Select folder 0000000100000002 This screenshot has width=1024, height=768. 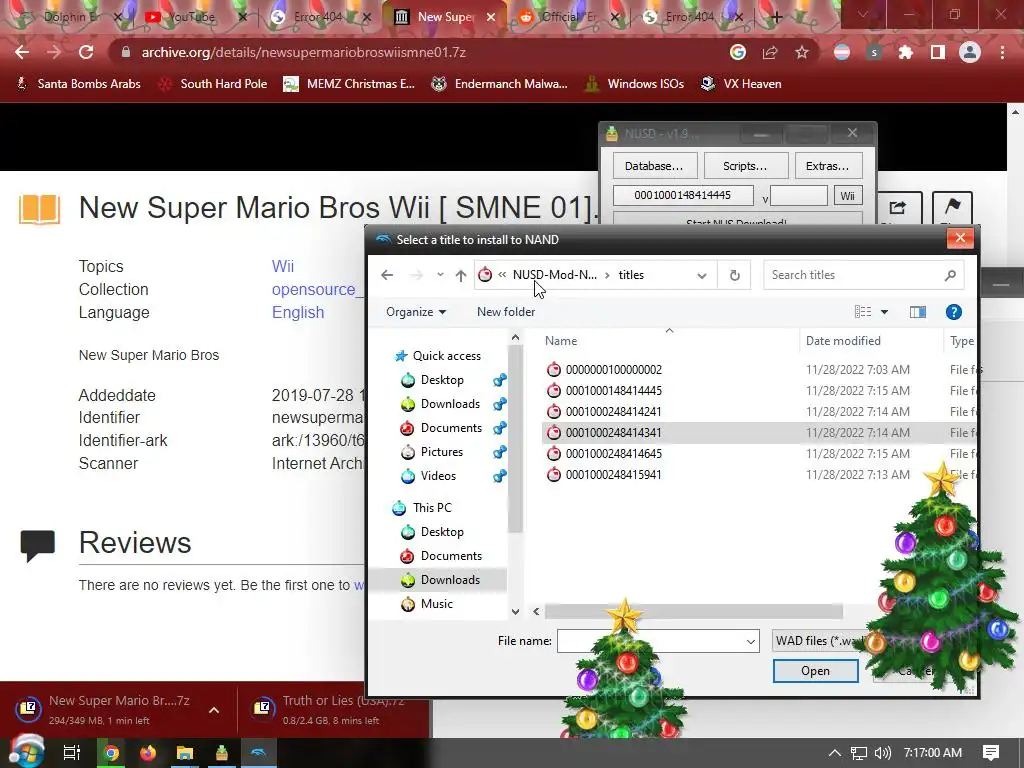tap(613, 370)
